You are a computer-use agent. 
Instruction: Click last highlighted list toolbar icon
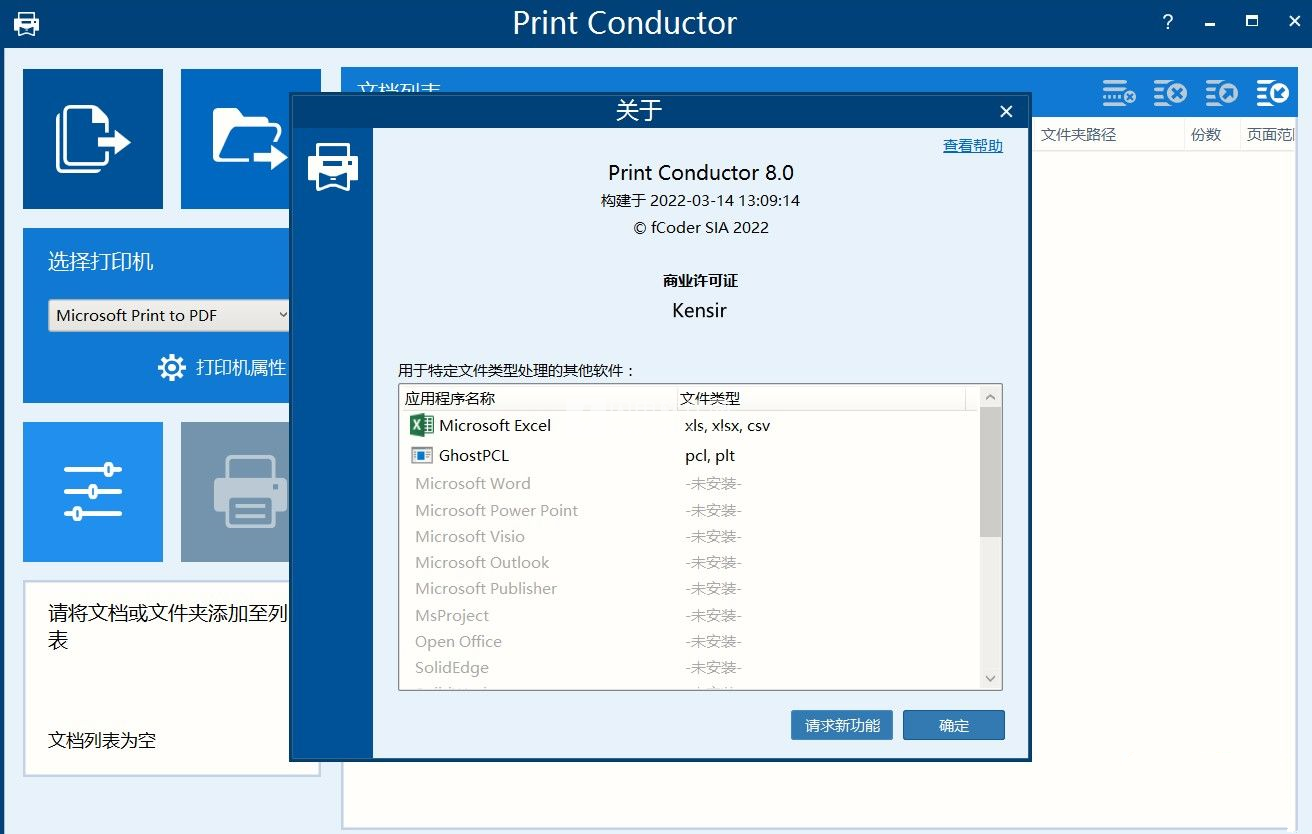click(1272, 94)
